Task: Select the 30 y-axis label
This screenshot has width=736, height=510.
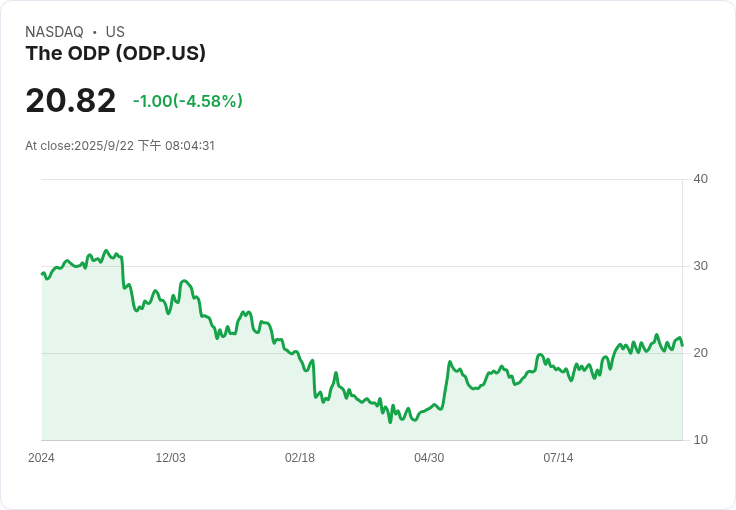Action: point(700,266)
